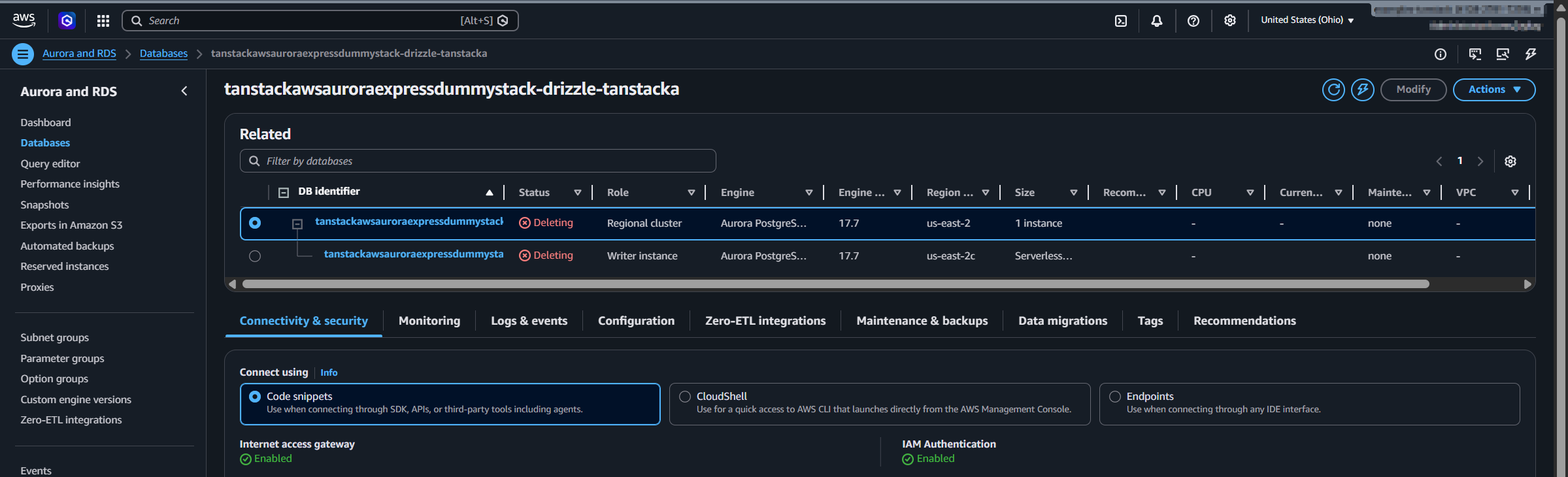Open the Zero-ETL integrations tab
The width and height of the screenshot is (1568, 477).
pyautogui.click(x=765, y=321)
